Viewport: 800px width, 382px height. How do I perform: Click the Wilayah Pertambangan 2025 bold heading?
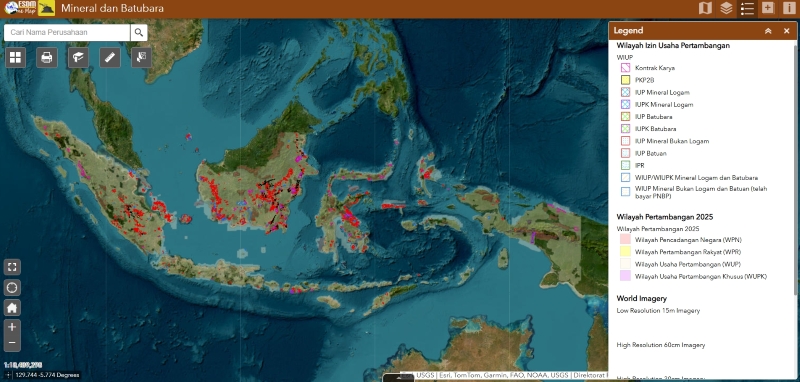pyautogui.click(x=665, y=217)
